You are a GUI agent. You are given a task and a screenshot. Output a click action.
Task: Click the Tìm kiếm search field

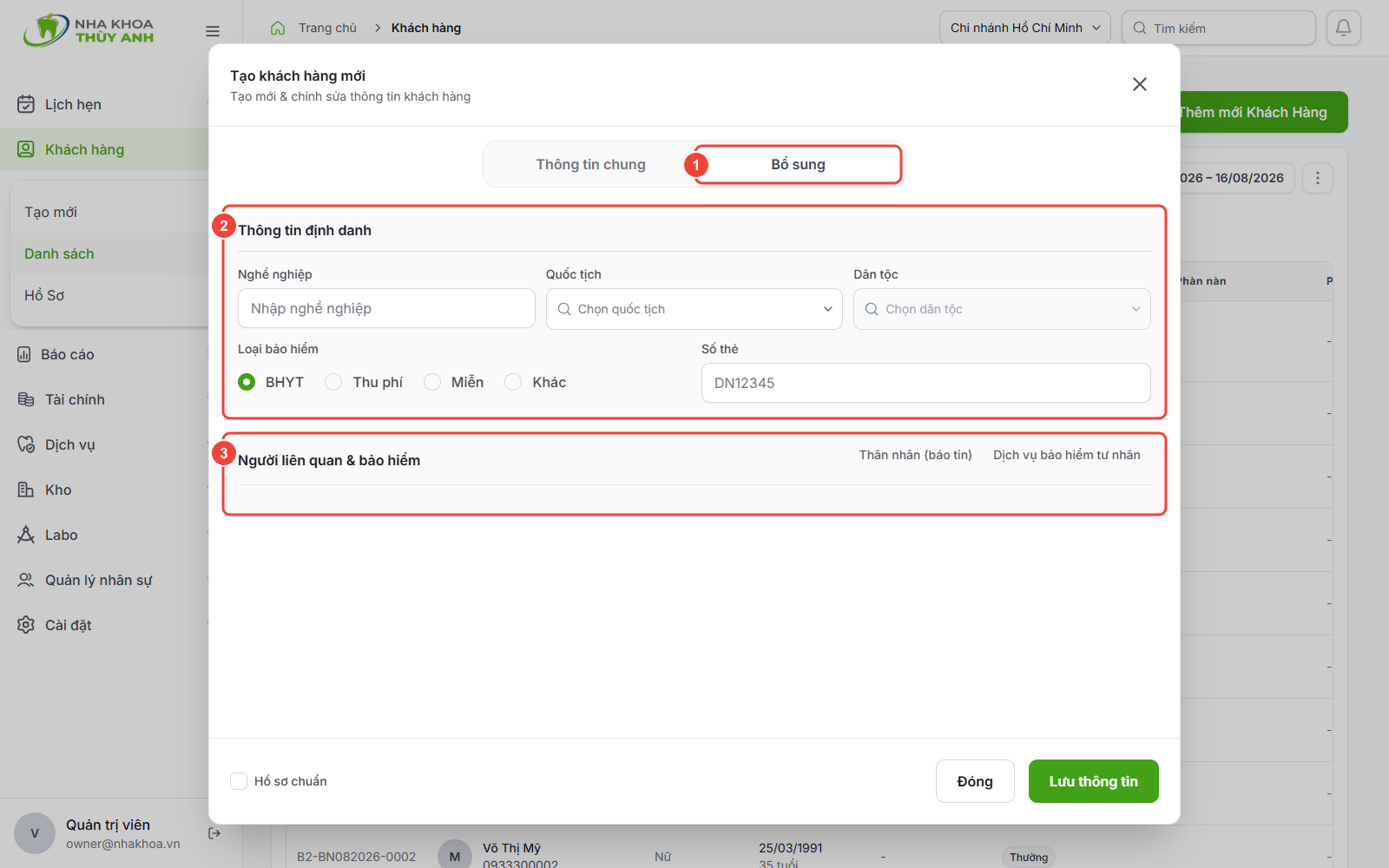1219,28
